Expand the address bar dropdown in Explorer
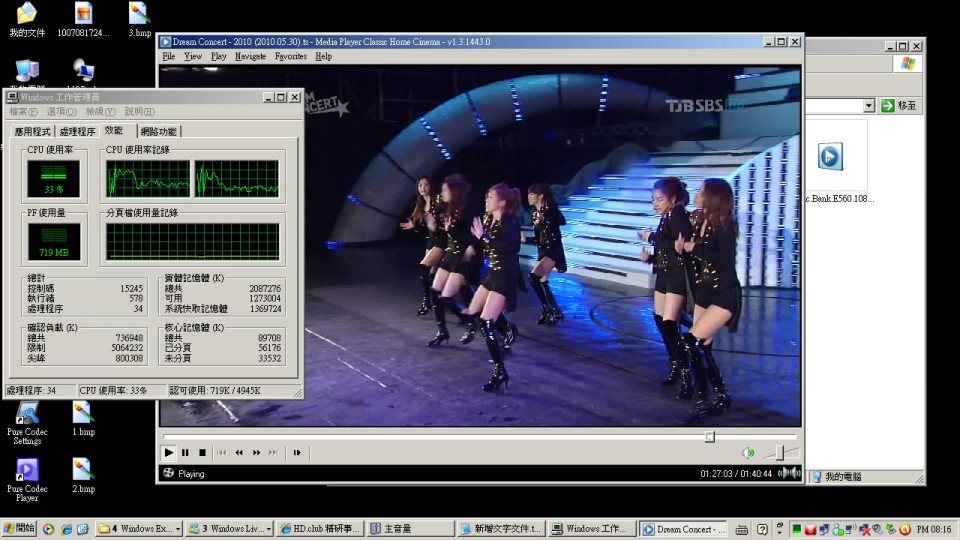 point(868,105)
